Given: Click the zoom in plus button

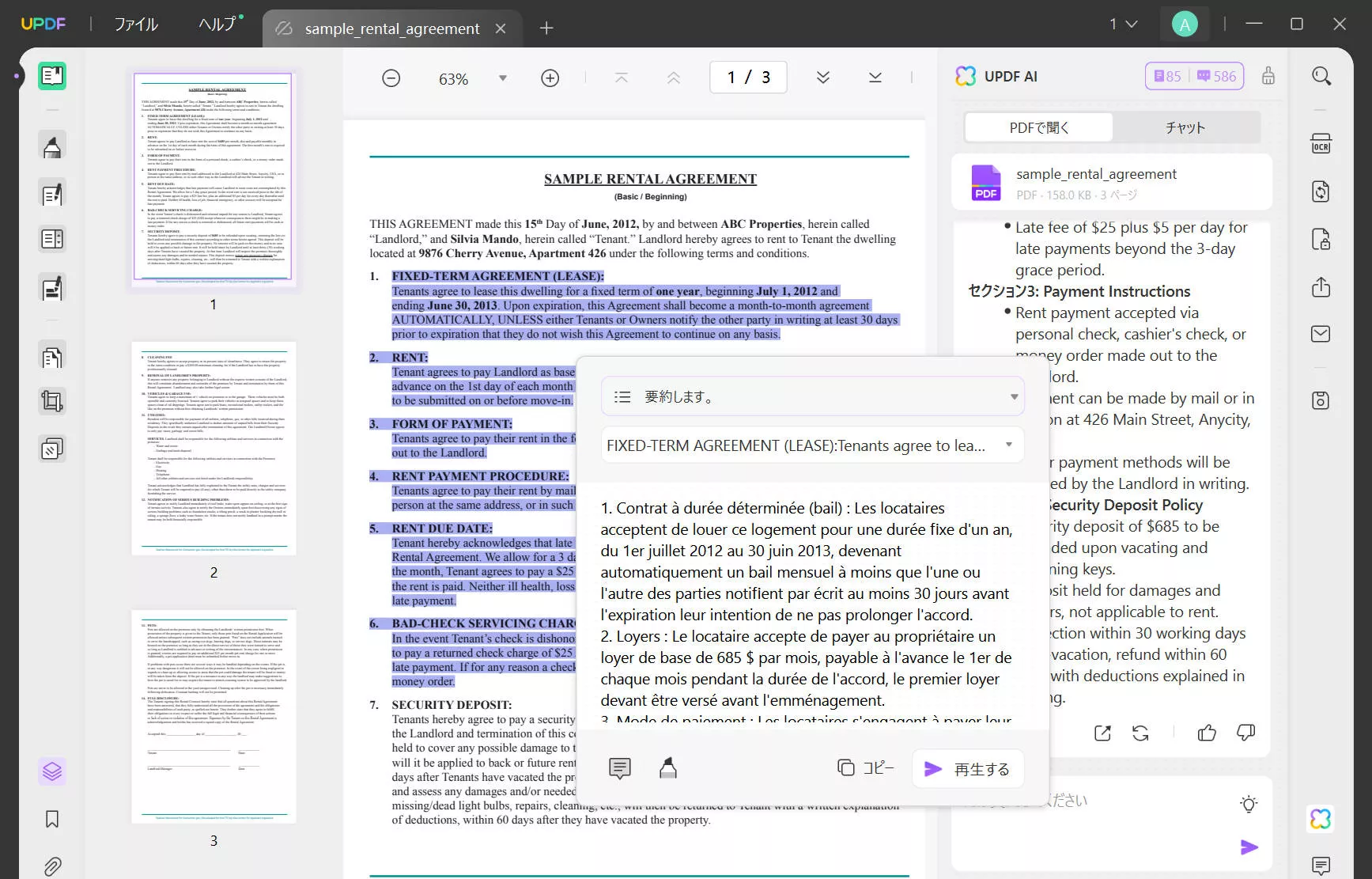Looking at the screenshot, I should pos(550,78).
